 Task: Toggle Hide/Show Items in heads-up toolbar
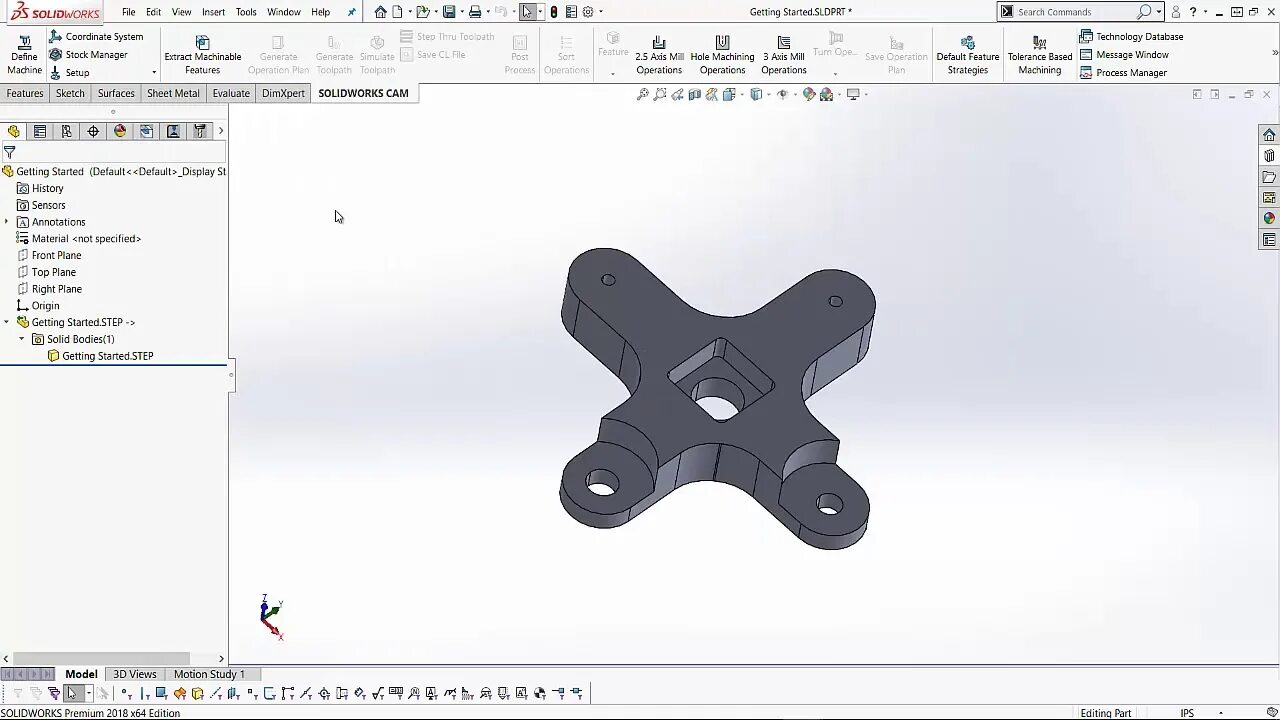point(782,93)
